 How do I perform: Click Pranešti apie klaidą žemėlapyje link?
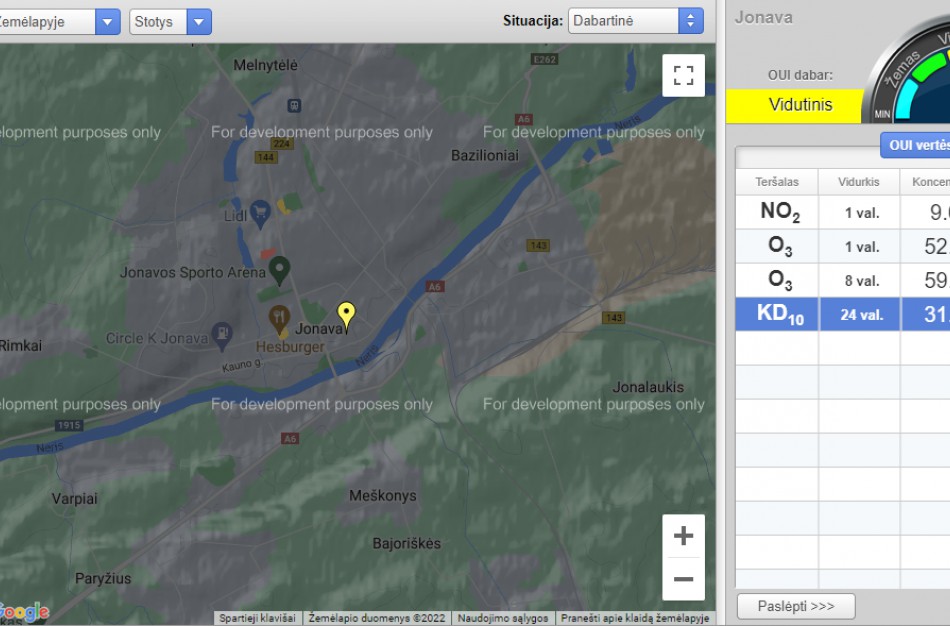click(634, 619)
